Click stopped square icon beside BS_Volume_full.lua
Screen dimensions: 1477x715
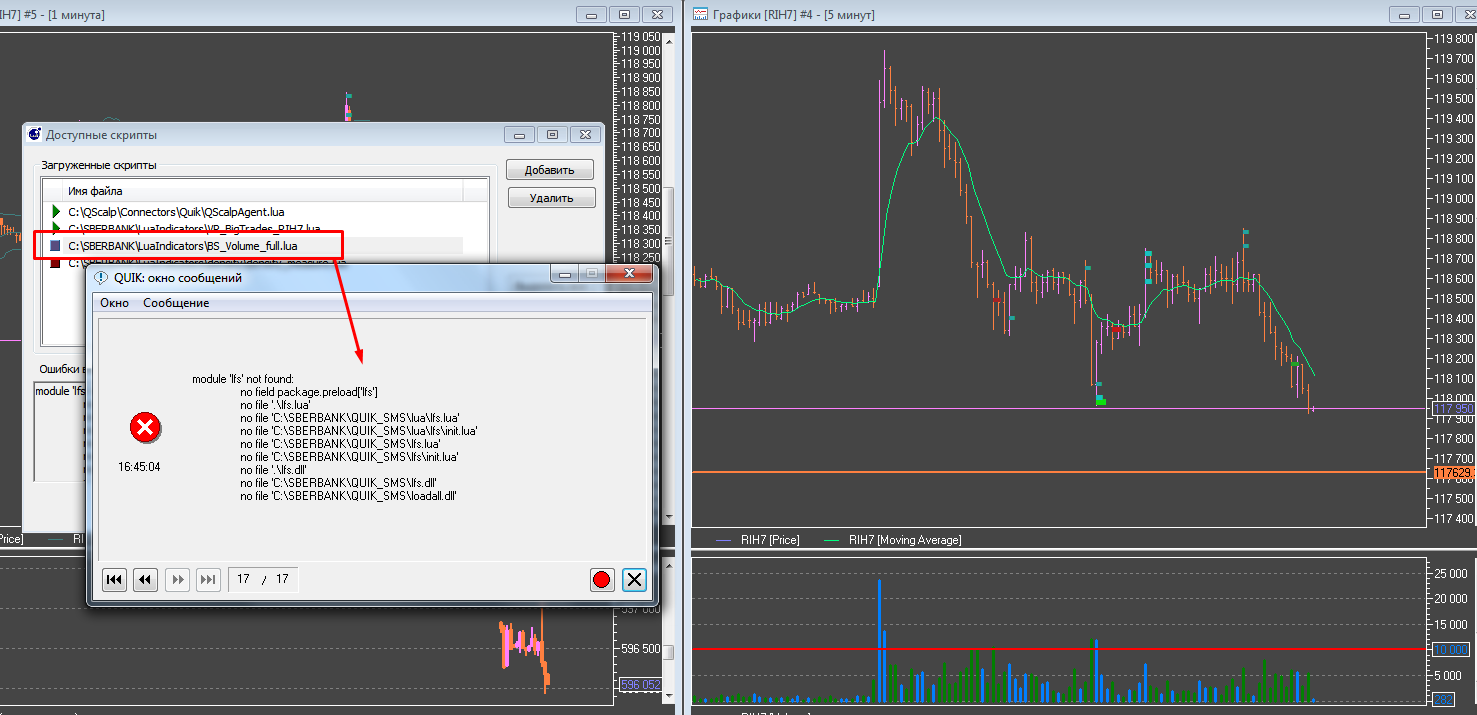(56, 245)
